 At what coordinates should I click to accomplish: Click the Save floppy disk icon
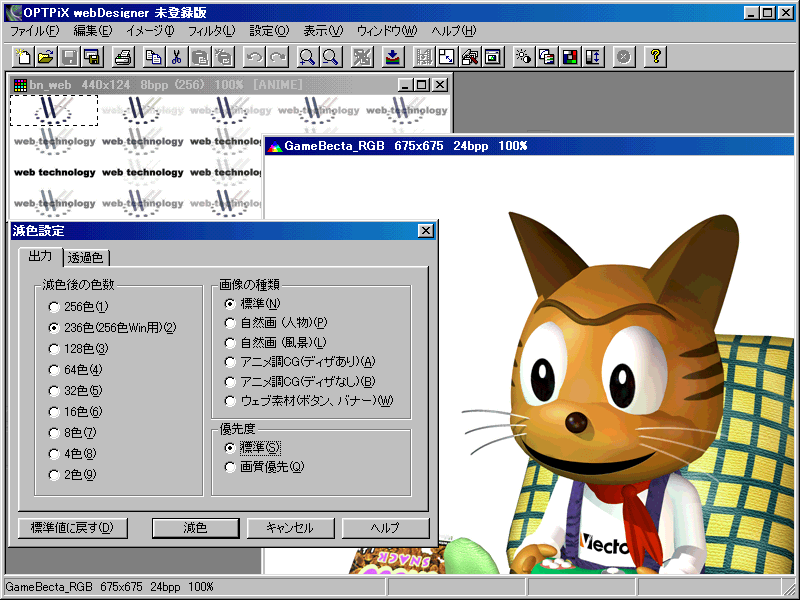69,57
